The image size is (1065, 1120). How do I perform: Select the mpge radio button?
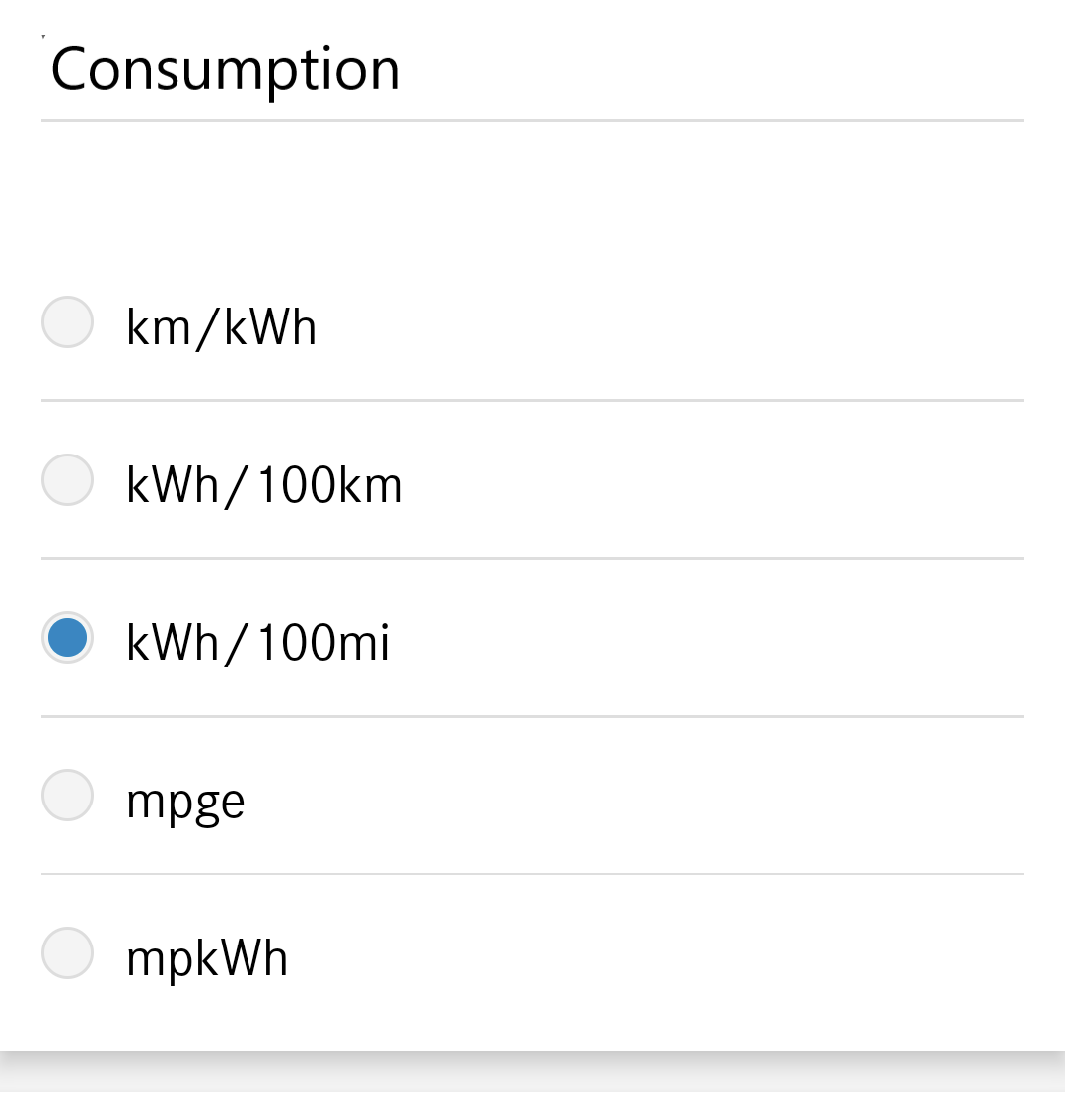point(67,796)
